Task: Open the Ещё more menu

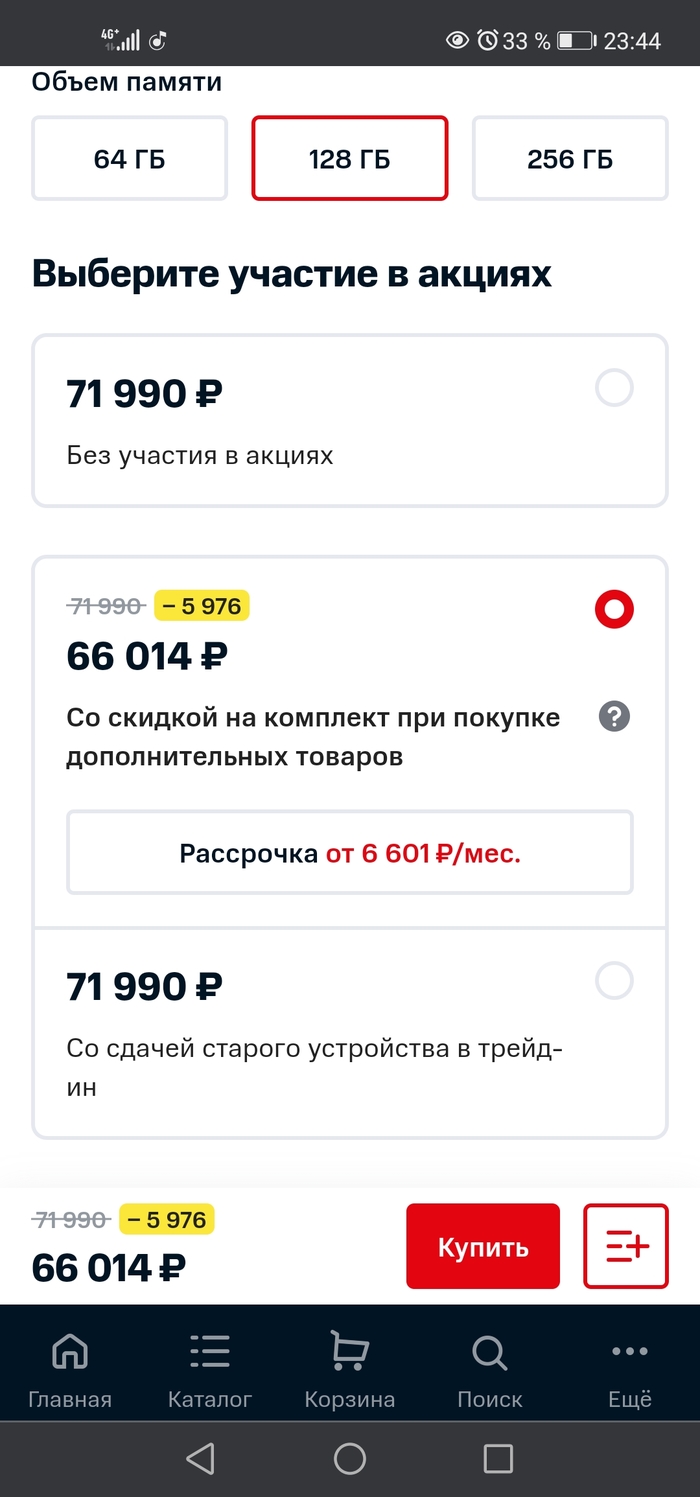Action: 630,1371
